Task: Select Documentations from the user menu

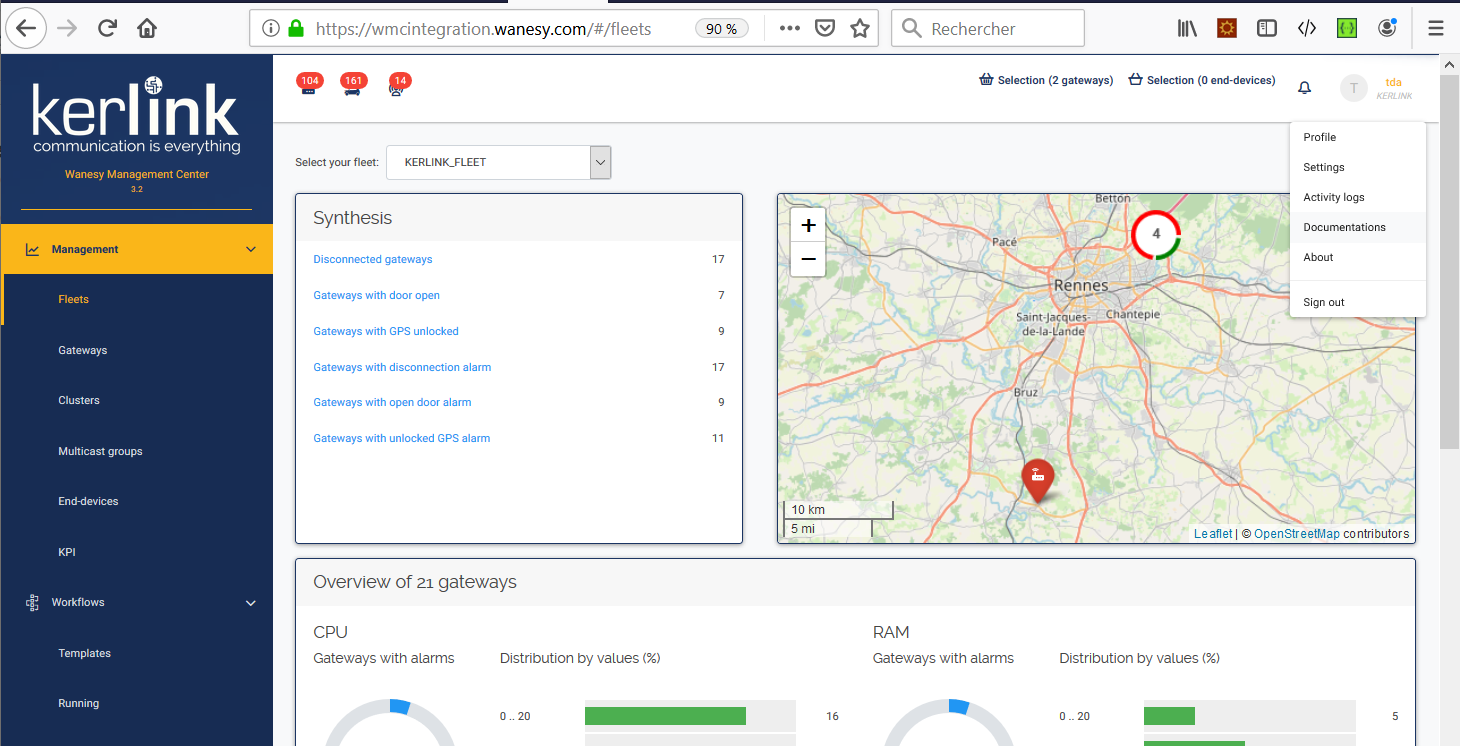Action: pos(1344,227)
